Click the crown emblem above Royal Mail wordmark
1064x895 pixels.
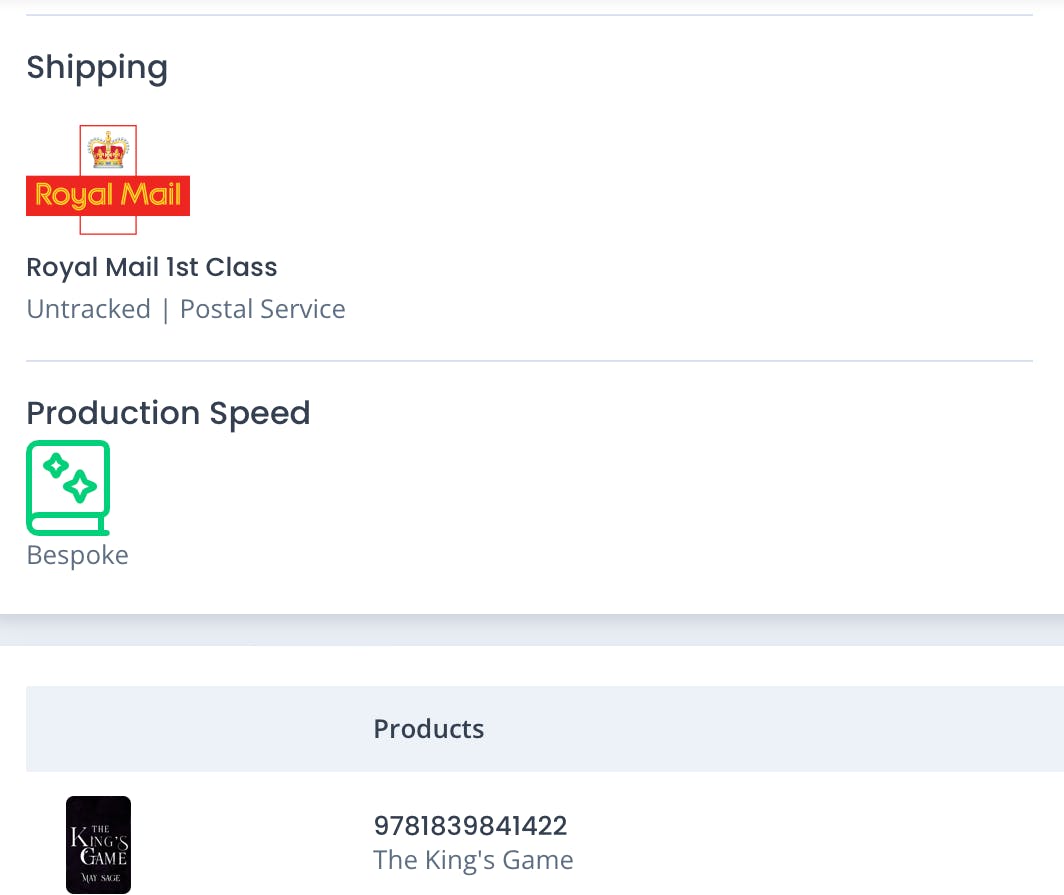[108, 150]
